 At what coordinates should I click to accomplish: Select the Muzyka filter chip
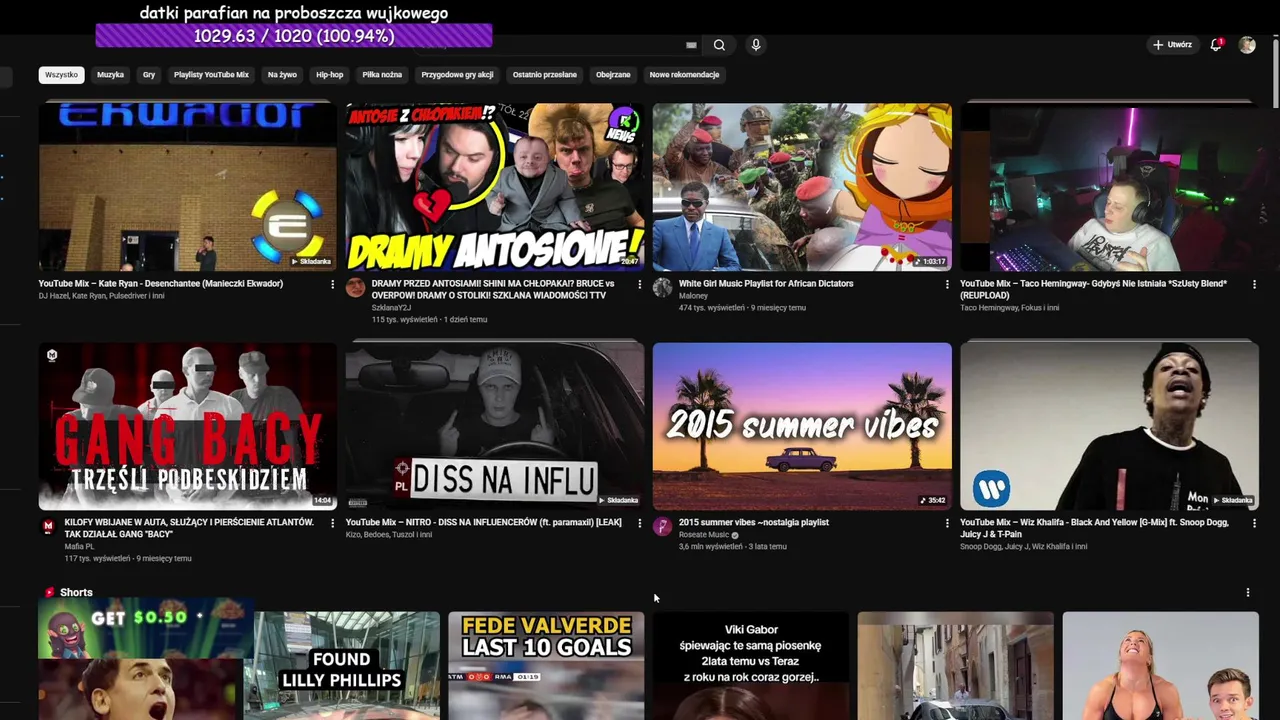[110, 75]
